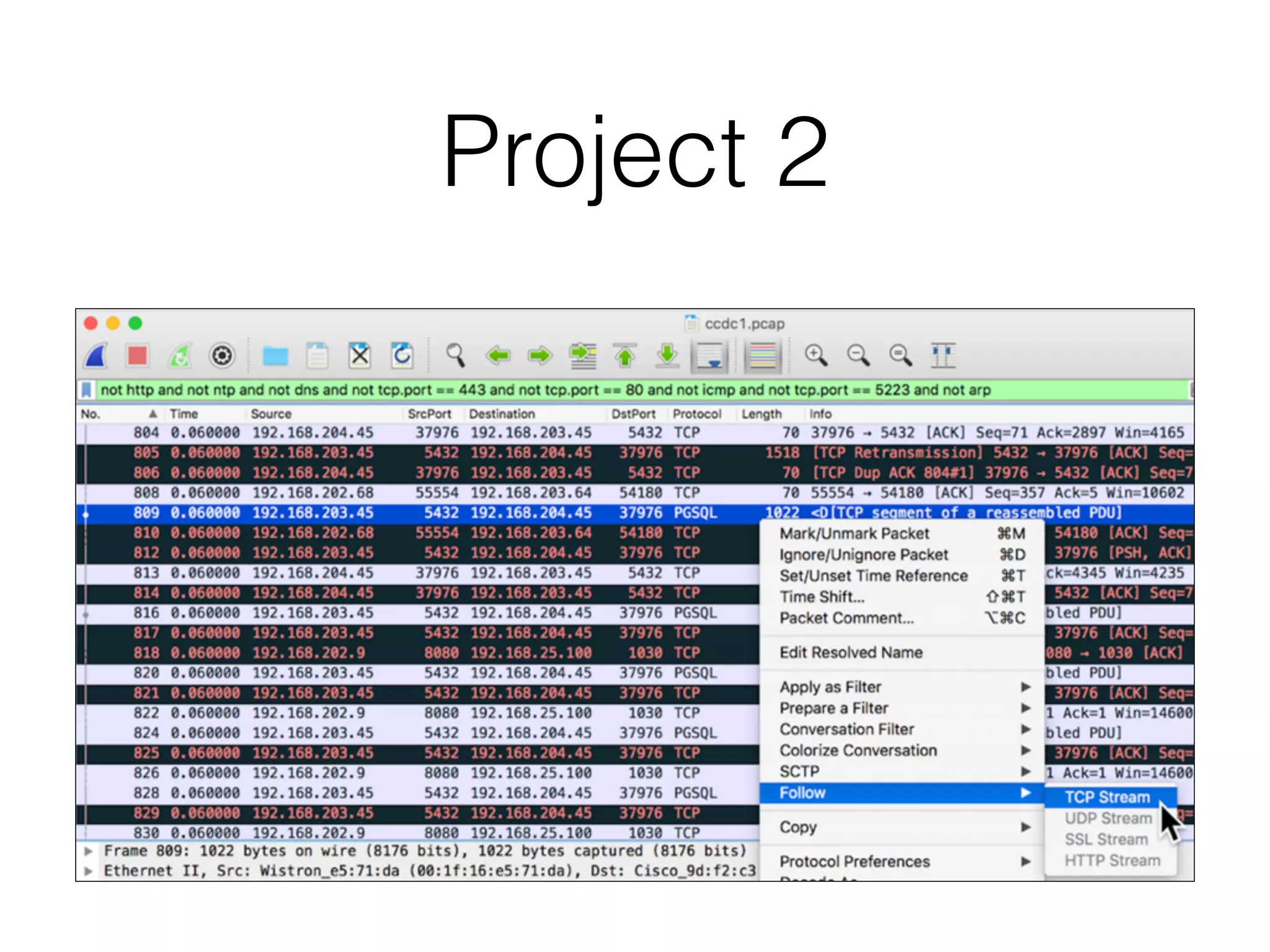The height and width of the screenshot is (952, 1270).
Task: Toggle packet colorization rules icon
Action: [x=763, y=356]
